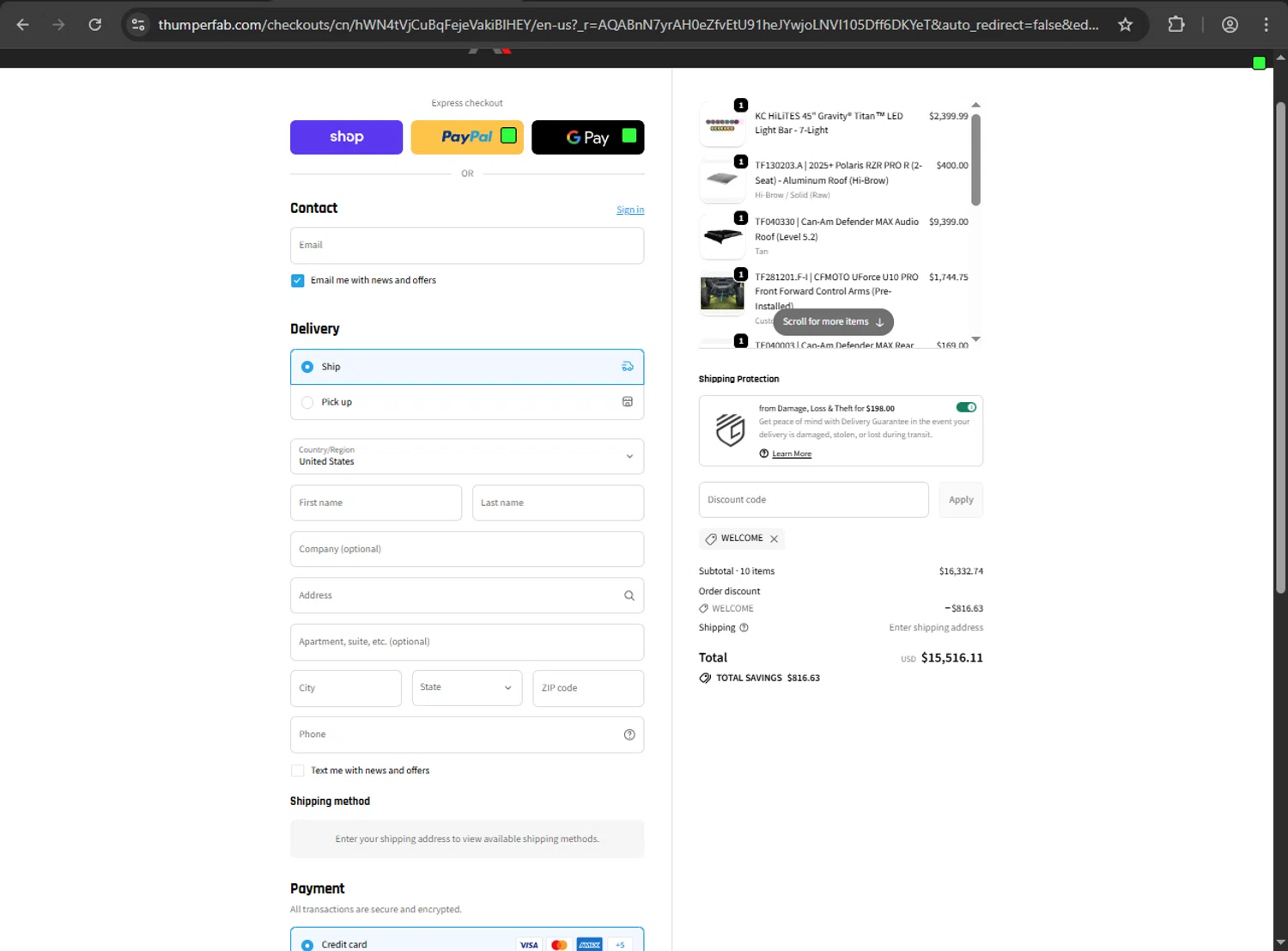1288x951 pixels.
Task: Reload the checkout page
Action: point(95,25)
